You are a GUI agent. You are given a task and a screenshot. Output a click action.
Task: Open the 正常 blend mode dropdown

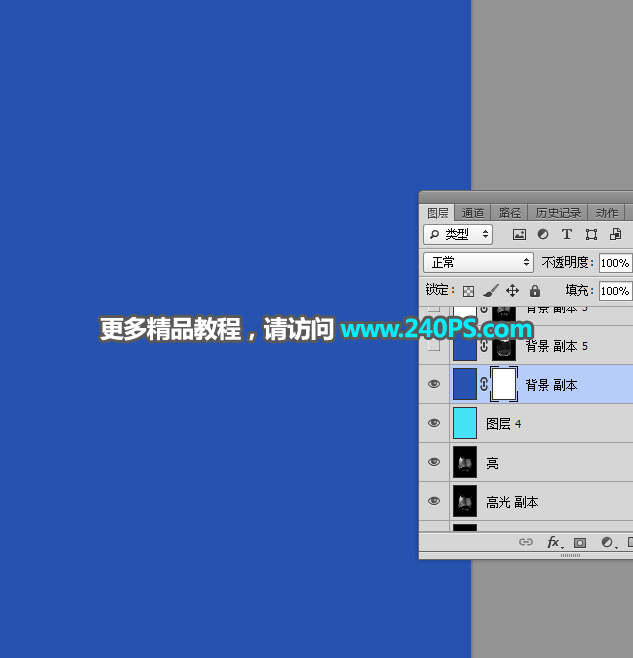(479, 262)
